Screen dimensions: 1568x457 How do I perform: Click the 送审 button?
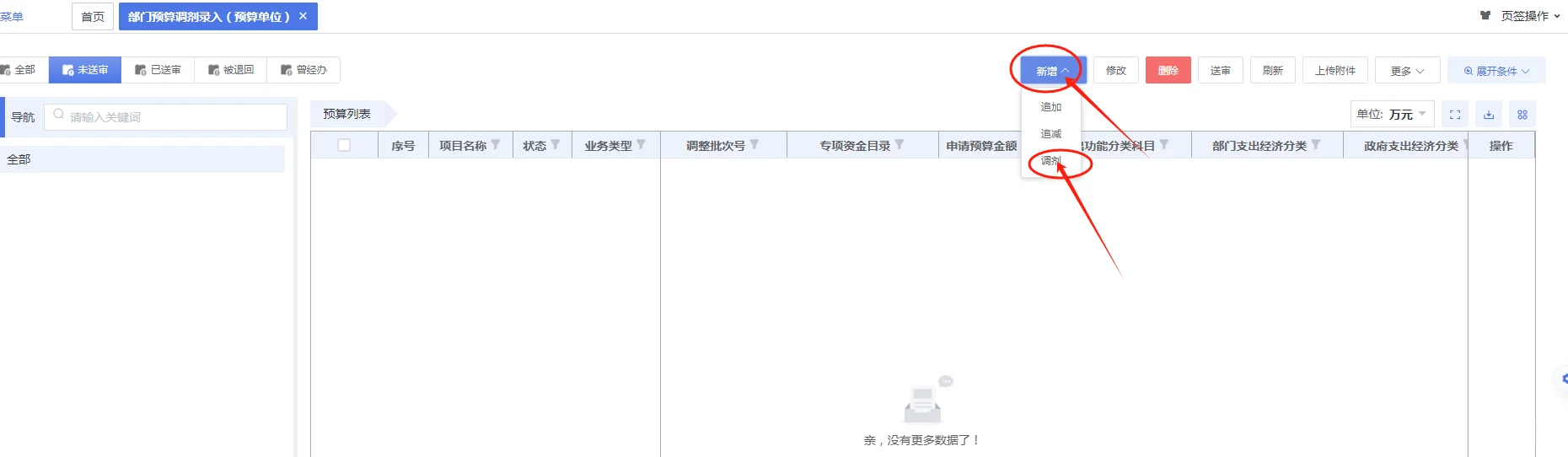click(1221, 70)
